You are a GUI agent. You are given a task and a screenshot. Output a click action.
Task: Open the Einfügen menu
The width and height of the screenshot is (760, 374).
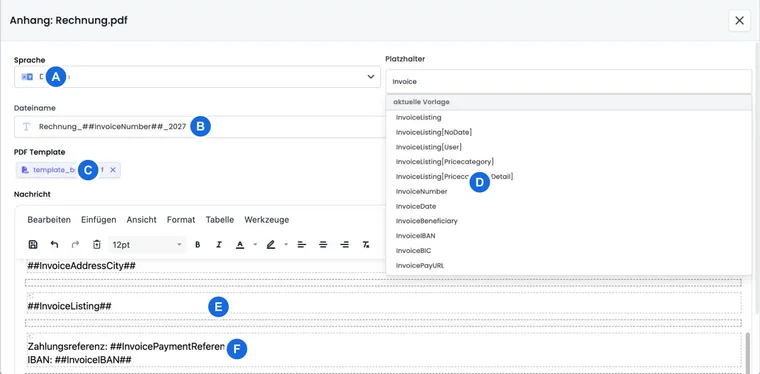98,219
